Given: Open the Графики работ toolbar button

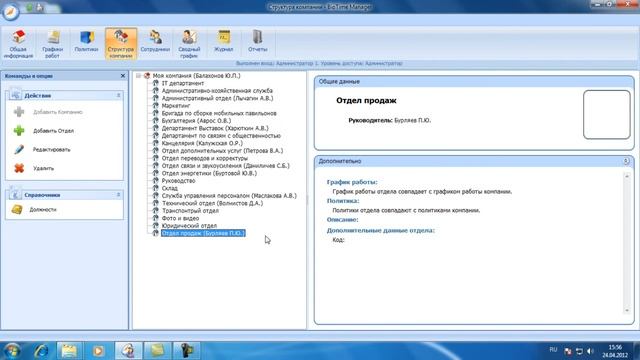Looking at the screenshot, I should point(53,44).
